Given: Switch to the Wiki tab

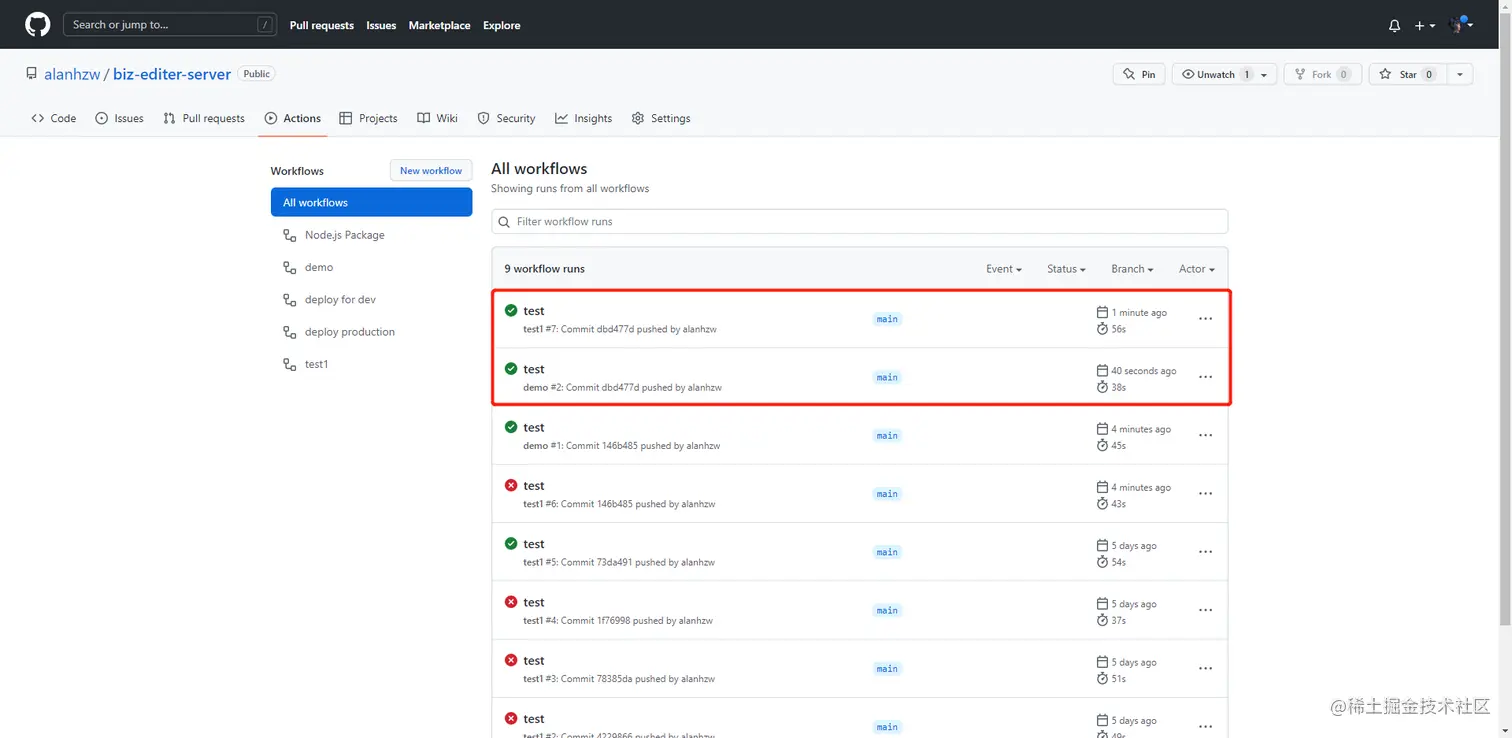Looking at the screenshot, I should [437, 118].
